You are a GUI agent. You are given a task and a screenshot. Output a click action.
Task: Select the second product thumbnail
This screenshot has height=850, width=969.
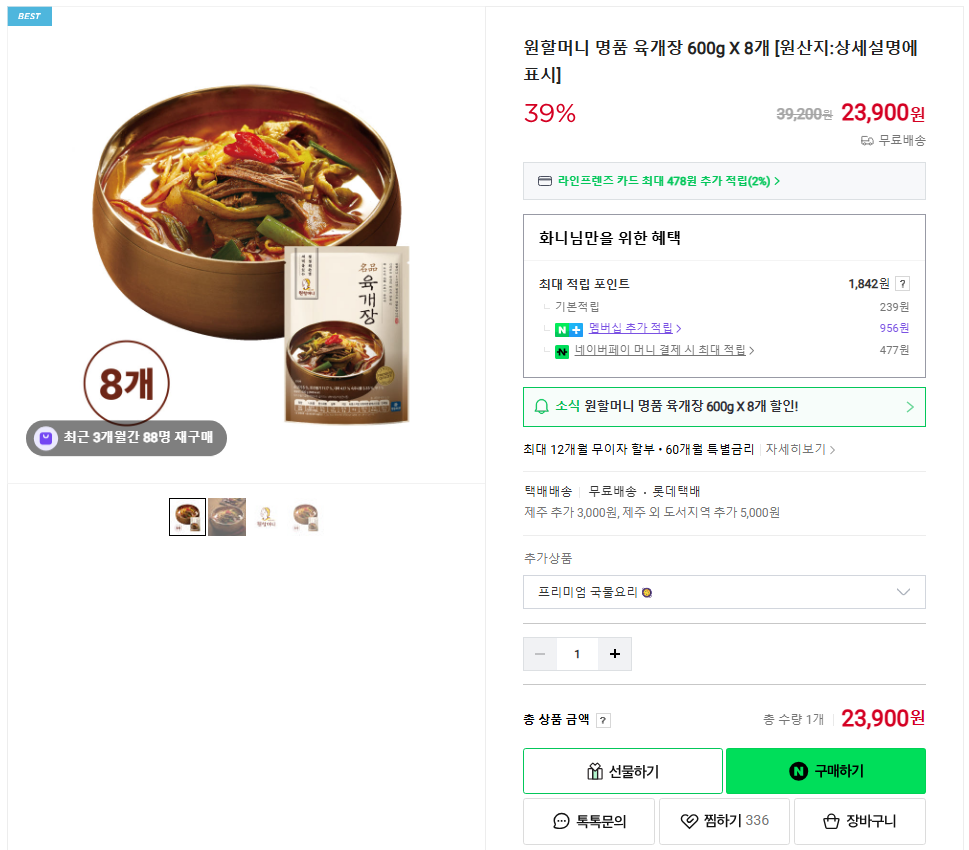click(x=227, y=516)
